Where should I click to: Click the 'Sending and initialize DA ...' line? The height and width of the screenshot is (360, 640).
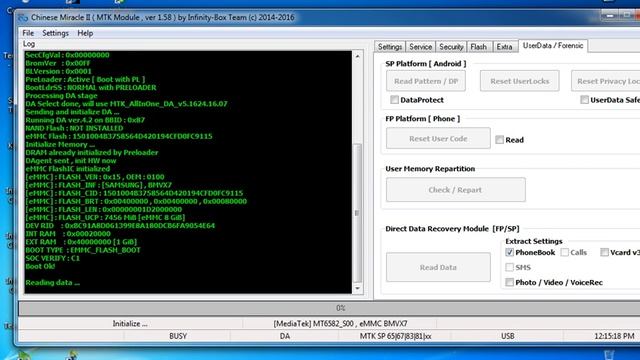click(x=72, y=111)
